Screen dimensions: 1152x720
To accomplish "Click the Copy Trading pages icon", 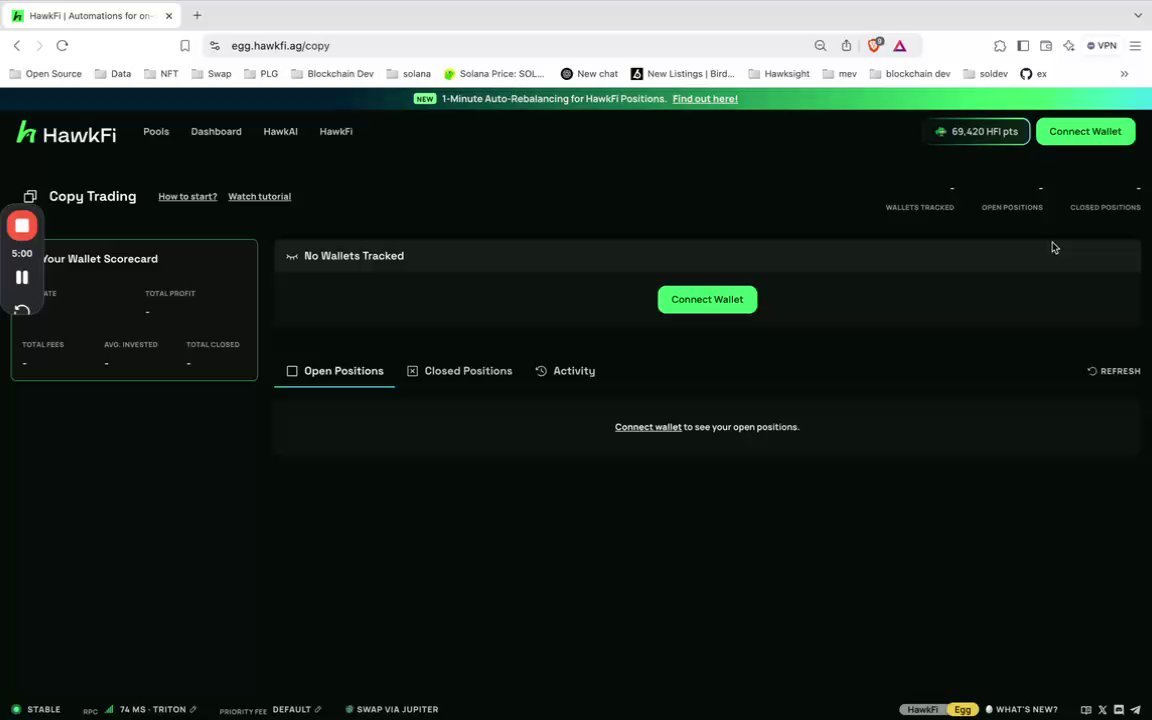I will coord(30,196).
